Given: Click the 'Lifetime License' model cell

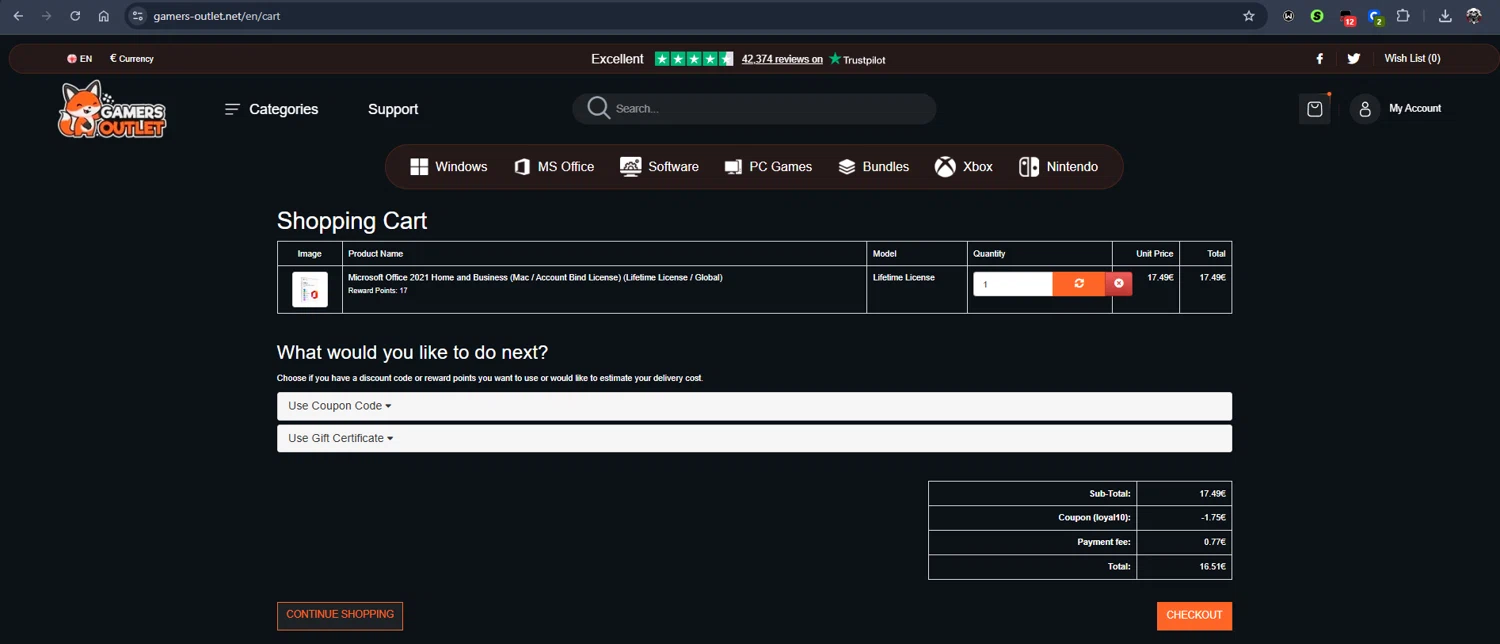Looking at the screenshot, I should 904,277.
